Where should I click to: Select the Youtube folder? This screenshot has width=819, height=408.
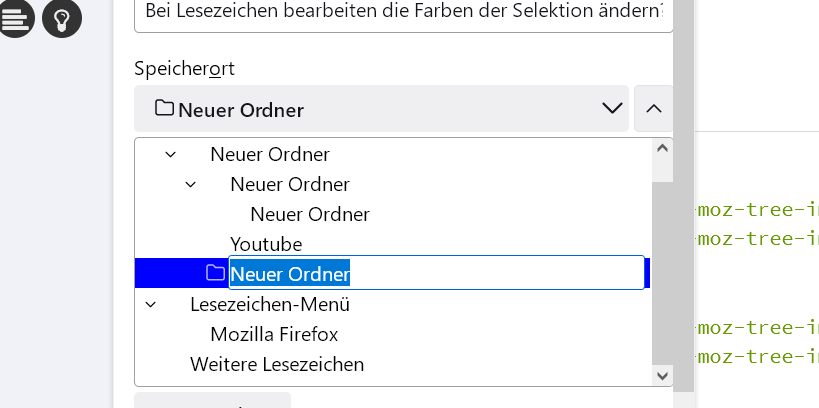(x=266, y=244)
